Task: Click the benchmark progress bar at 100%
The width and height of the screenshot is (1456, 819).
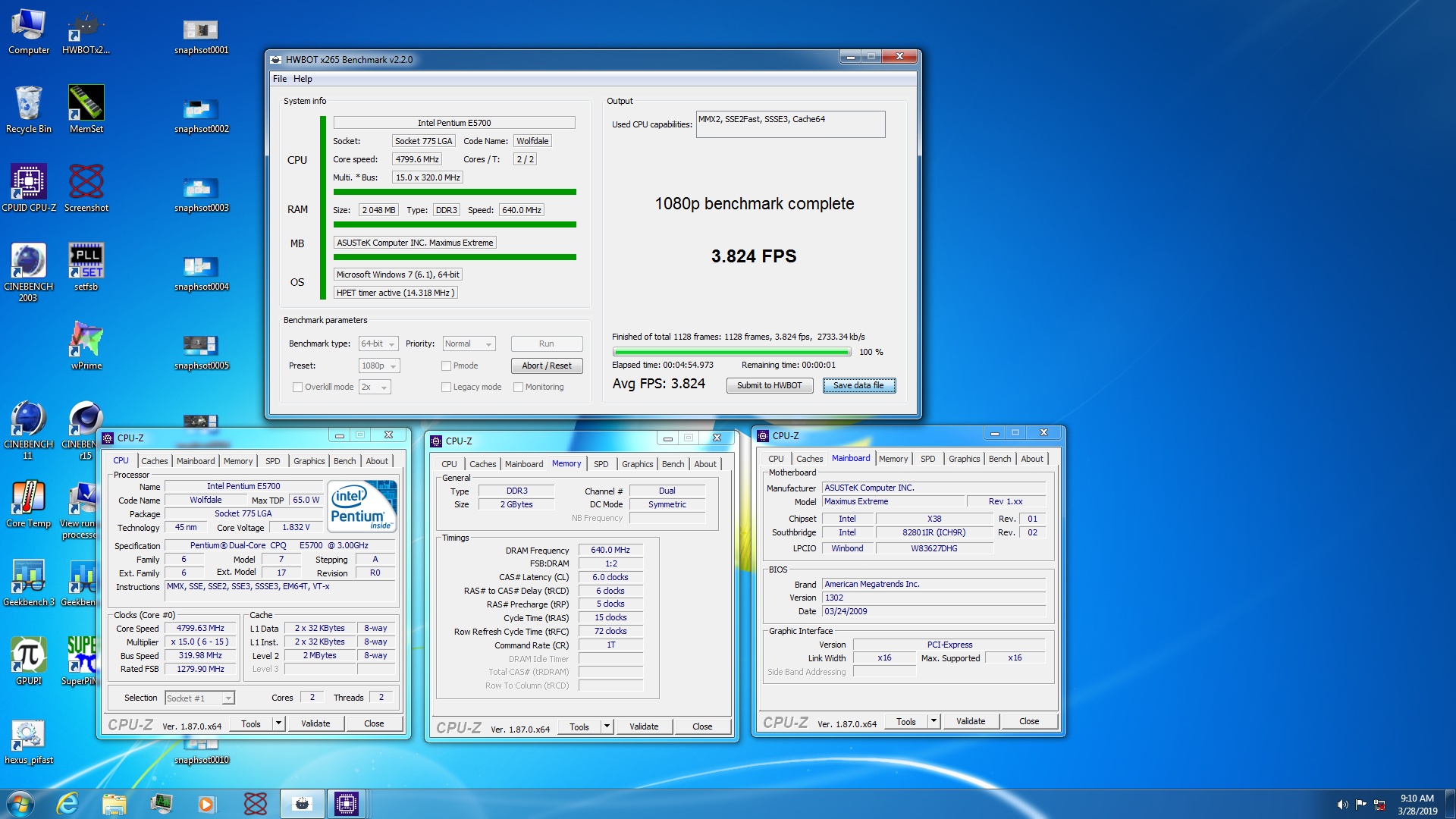Action: (732, 352)
